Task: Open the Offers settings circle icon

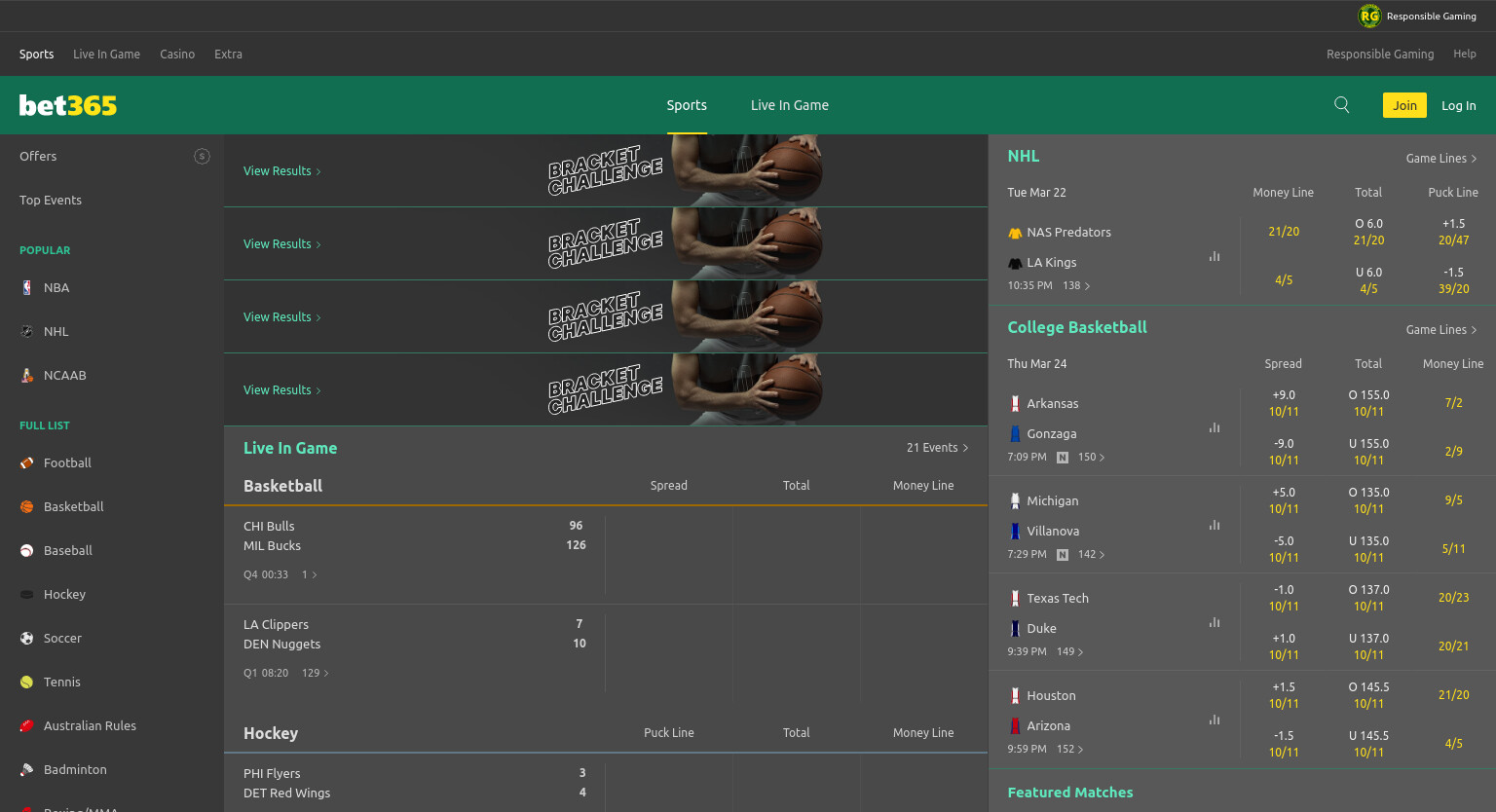Action: (x=202, y=157)
